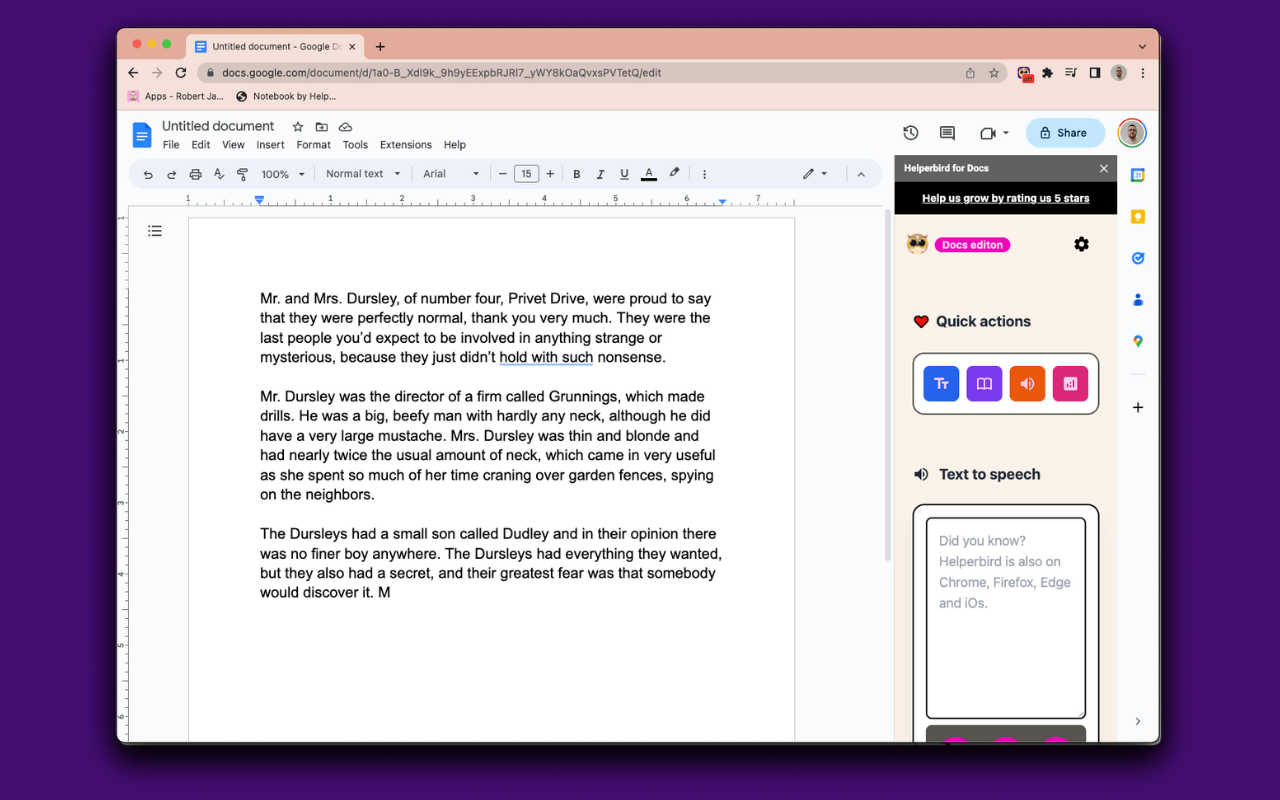
Task: Open the highlight color picker
Action: 674,173
